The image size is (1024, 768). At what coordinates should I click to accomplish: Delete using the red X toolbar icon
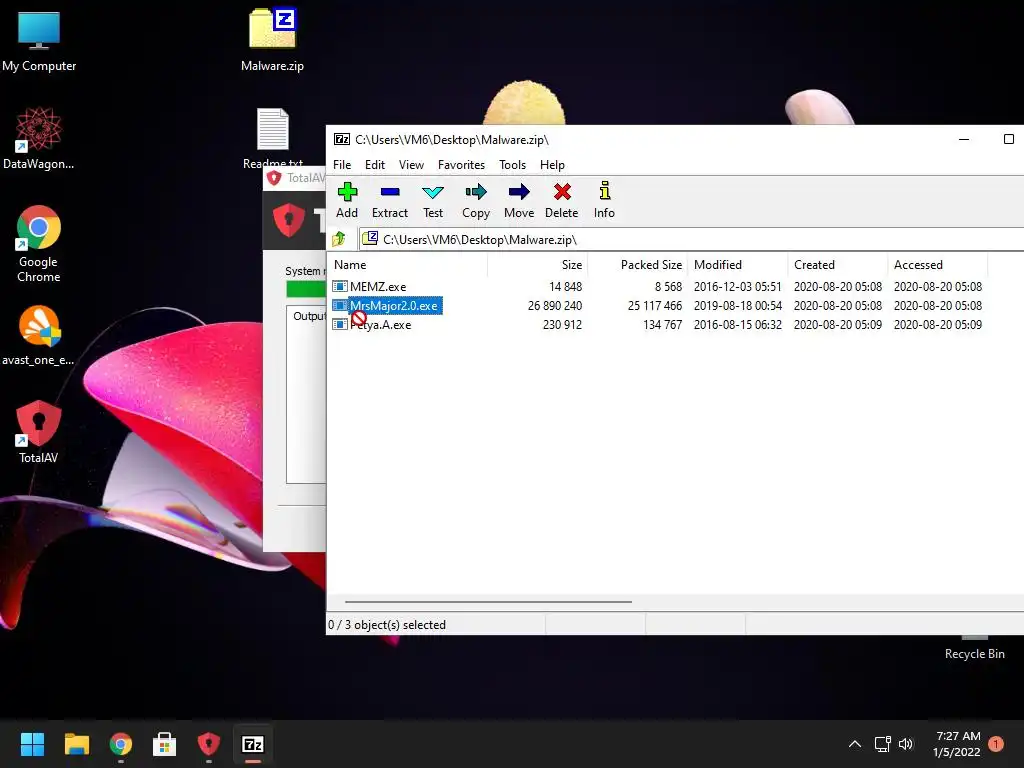562,200
